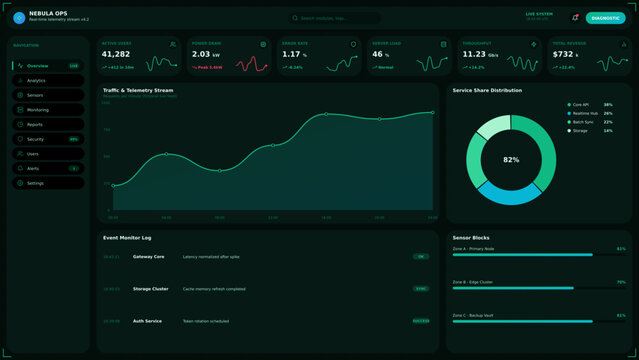639x360 pixels.
Task: Click the 99% badge on Security
Action: 74,139
